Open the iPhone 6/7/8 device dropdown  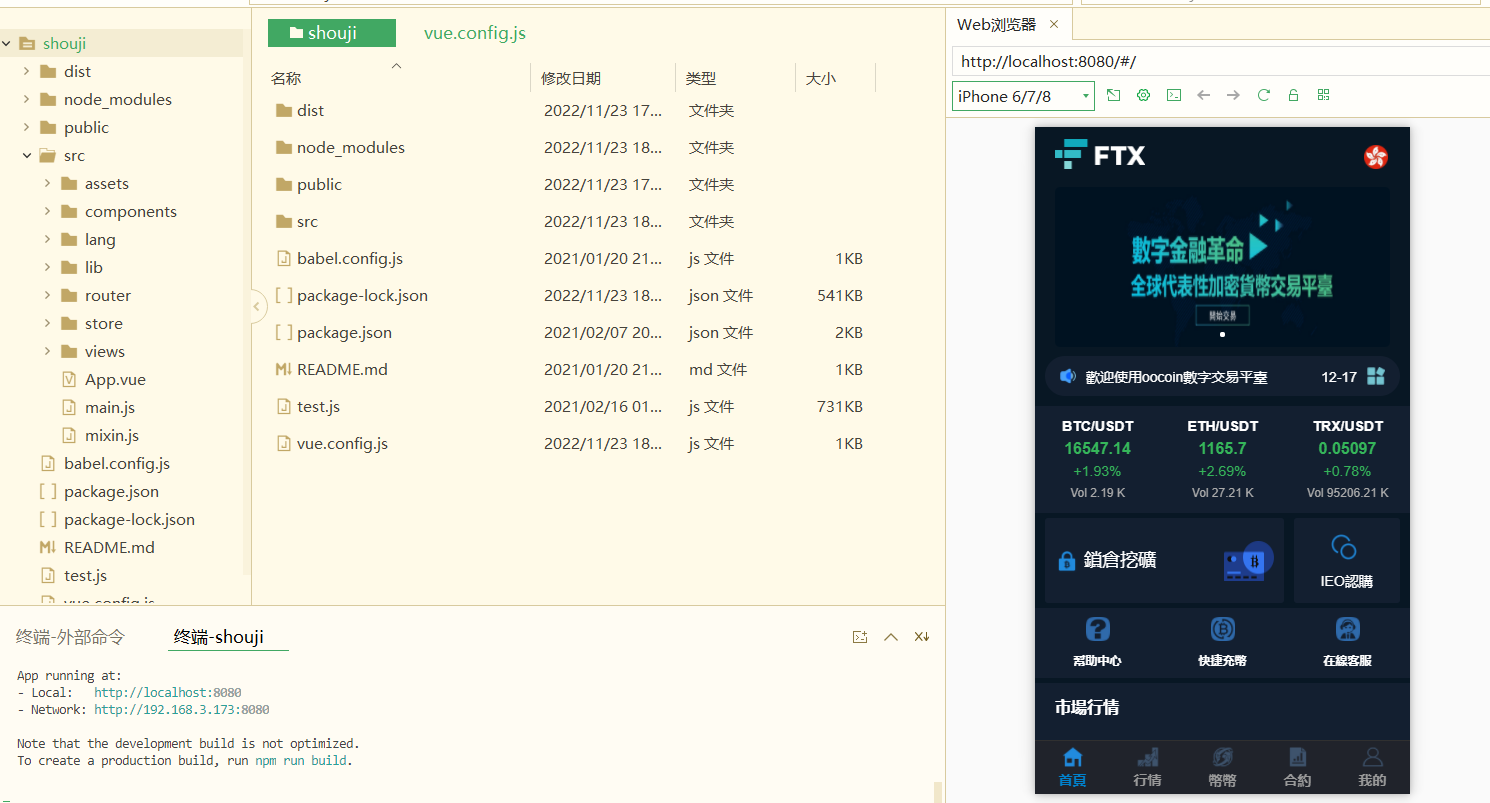pyautogui.click(x=1022, y=95)
